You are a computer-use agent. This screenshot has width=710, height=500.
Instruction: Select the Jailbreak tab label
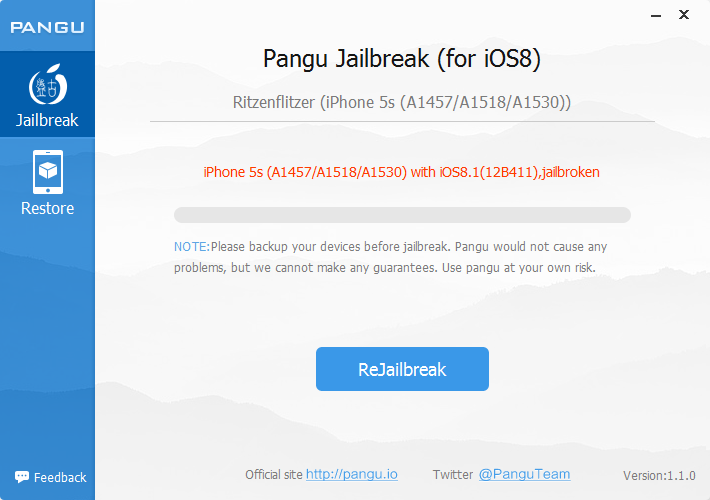[47, 120]
